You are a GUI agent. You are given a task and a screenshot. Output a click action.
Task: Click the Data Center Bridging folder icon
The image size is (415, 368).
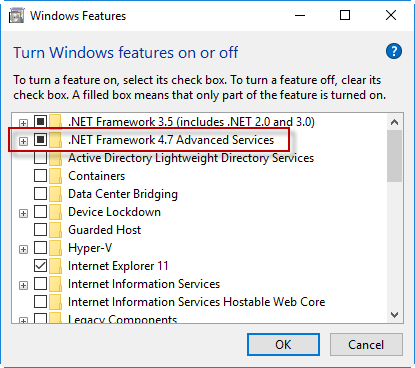coord(55,194)
